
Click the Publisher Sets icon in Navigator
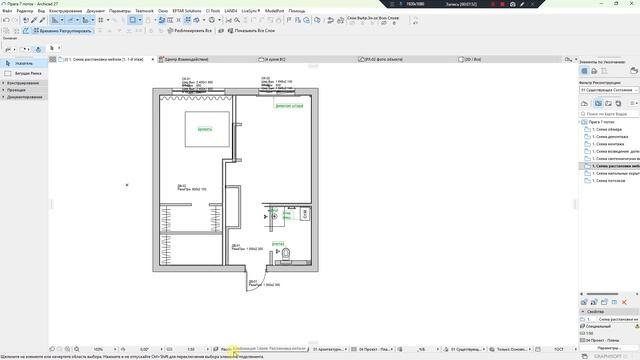point(618,104)
